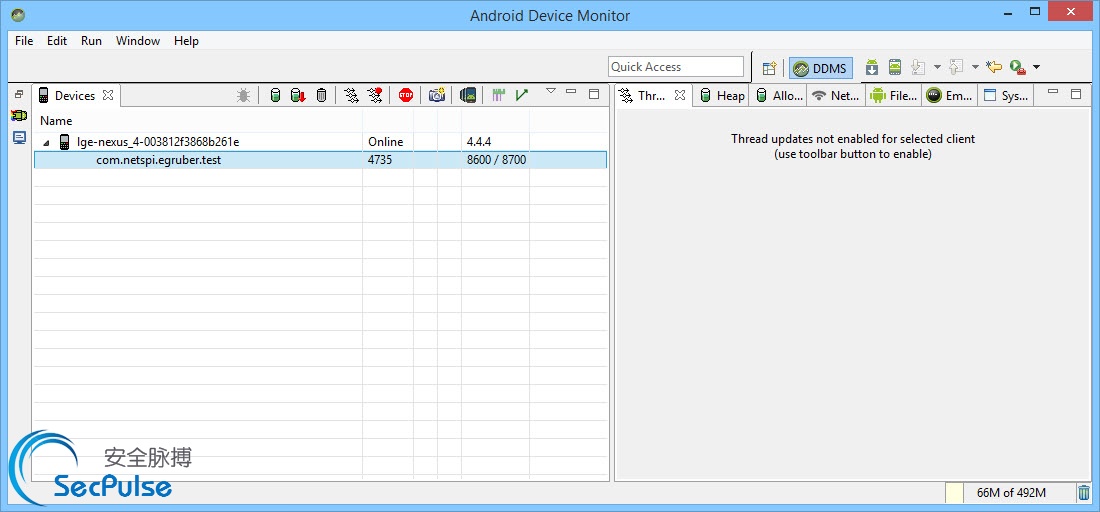Switch to the Allocation Tracker tab
Viewport: 1100px width, 512px height.
(779, 95)
